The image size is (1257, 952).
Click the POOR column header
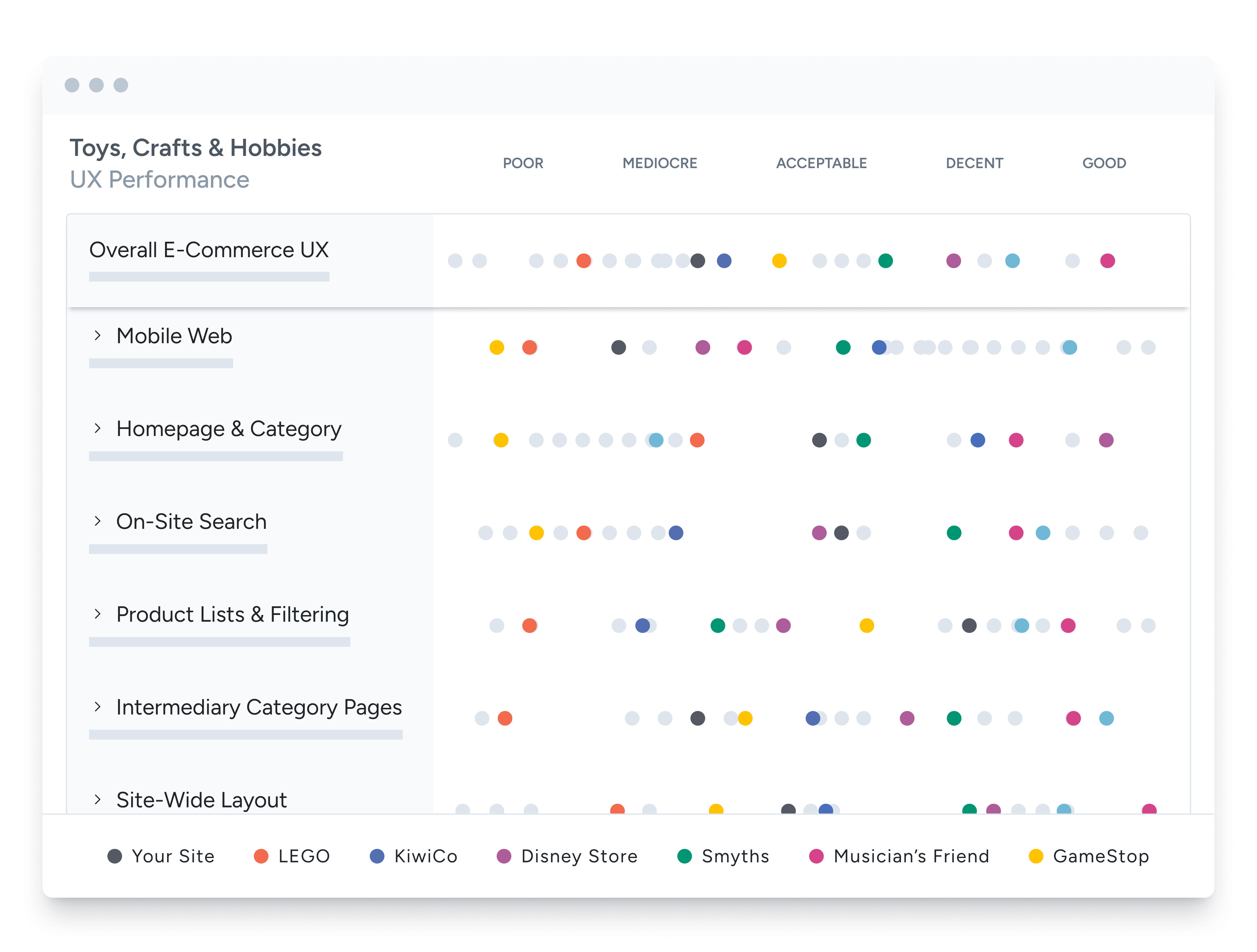[523, 164]
